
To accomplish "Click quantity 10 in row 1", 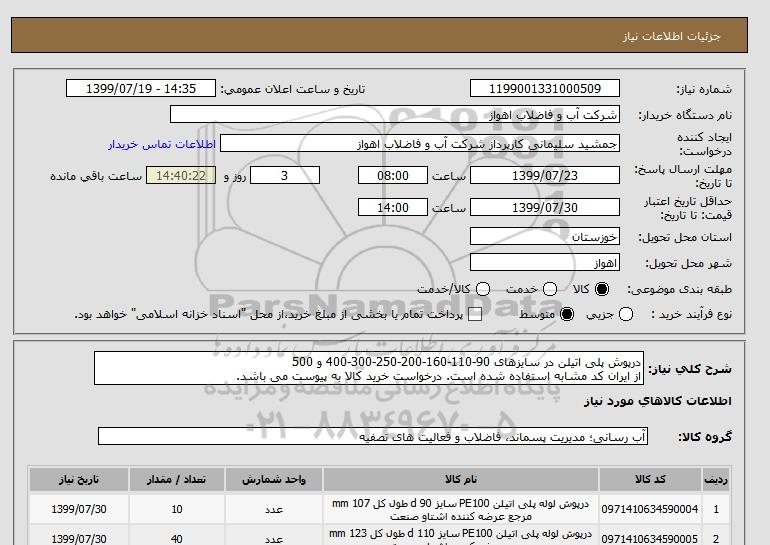I will (177, 509).
